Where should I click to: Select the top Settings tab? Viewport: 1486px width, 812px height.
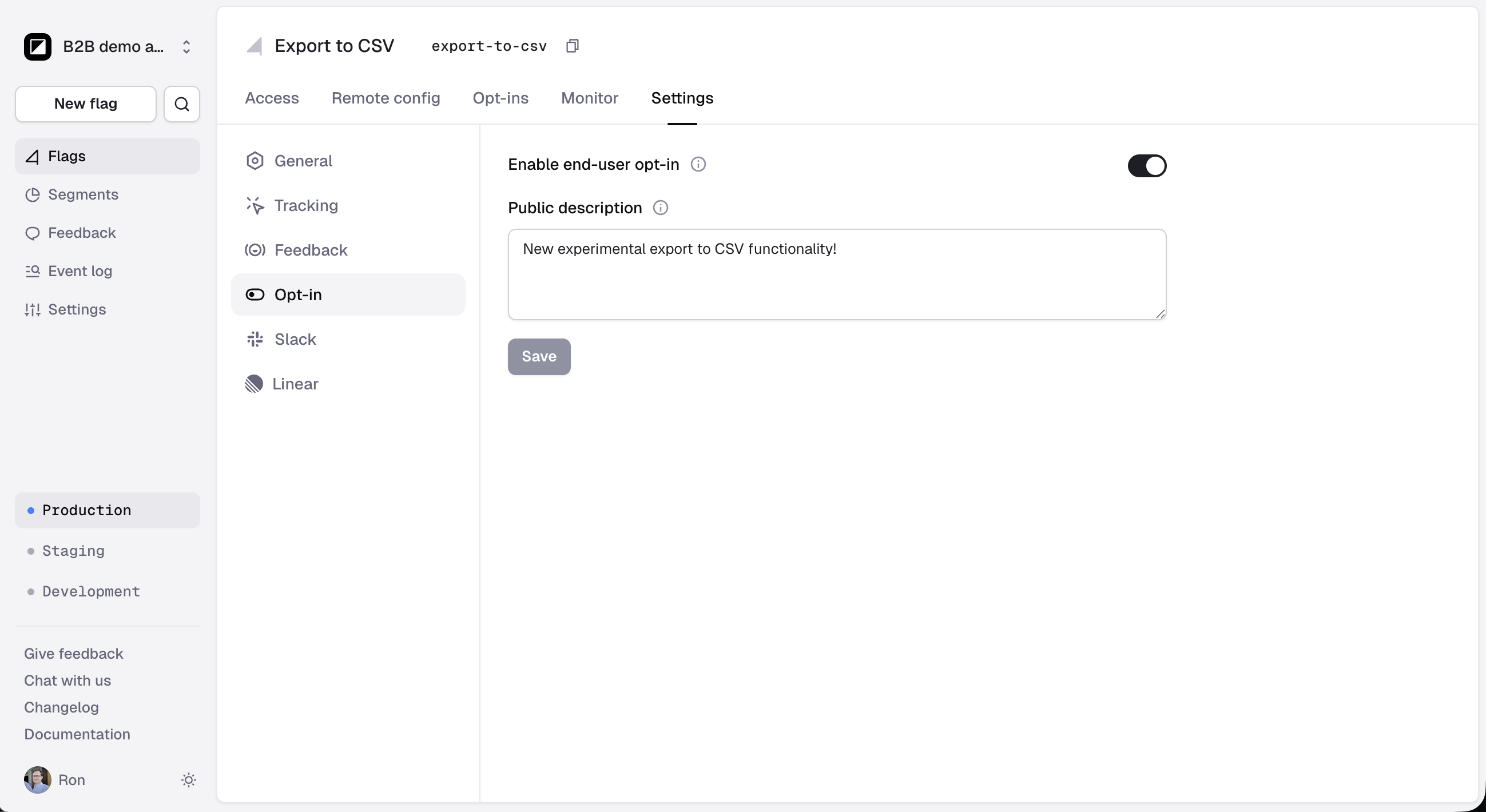682,98
